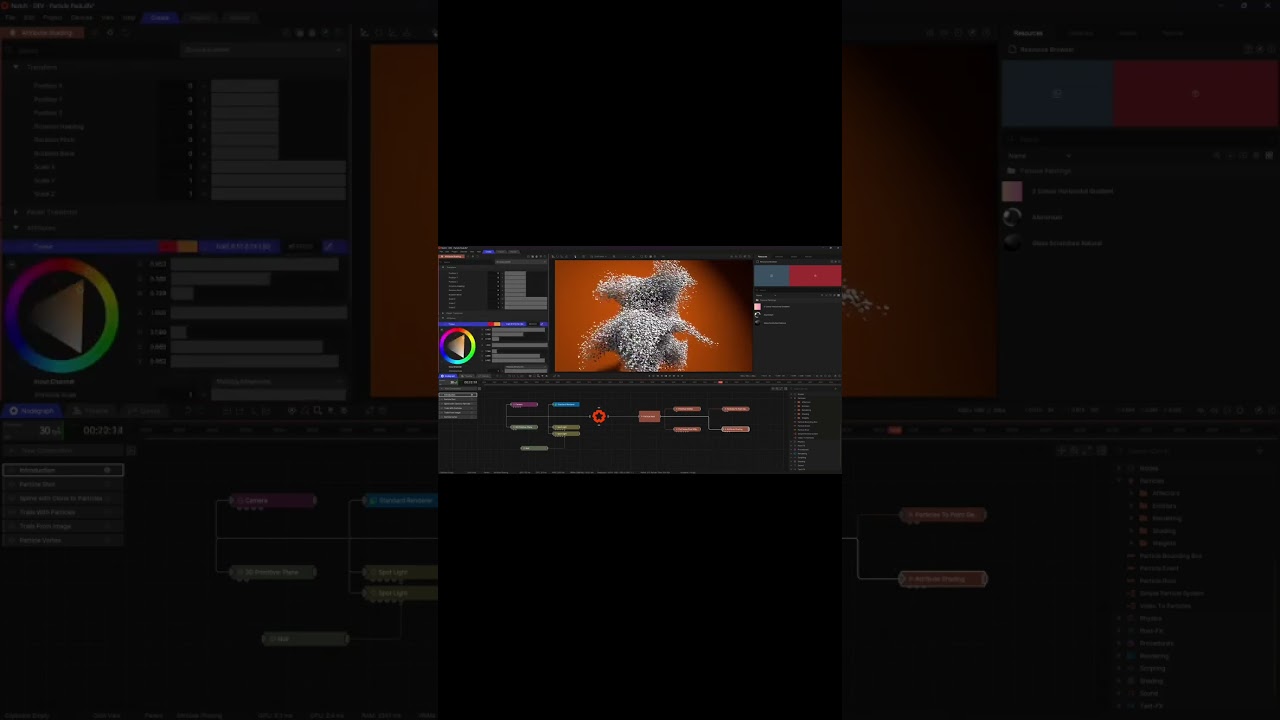Adjust the red channel slider beside colour wheel
Screen dimensions: 1280x720
[256, 265]
